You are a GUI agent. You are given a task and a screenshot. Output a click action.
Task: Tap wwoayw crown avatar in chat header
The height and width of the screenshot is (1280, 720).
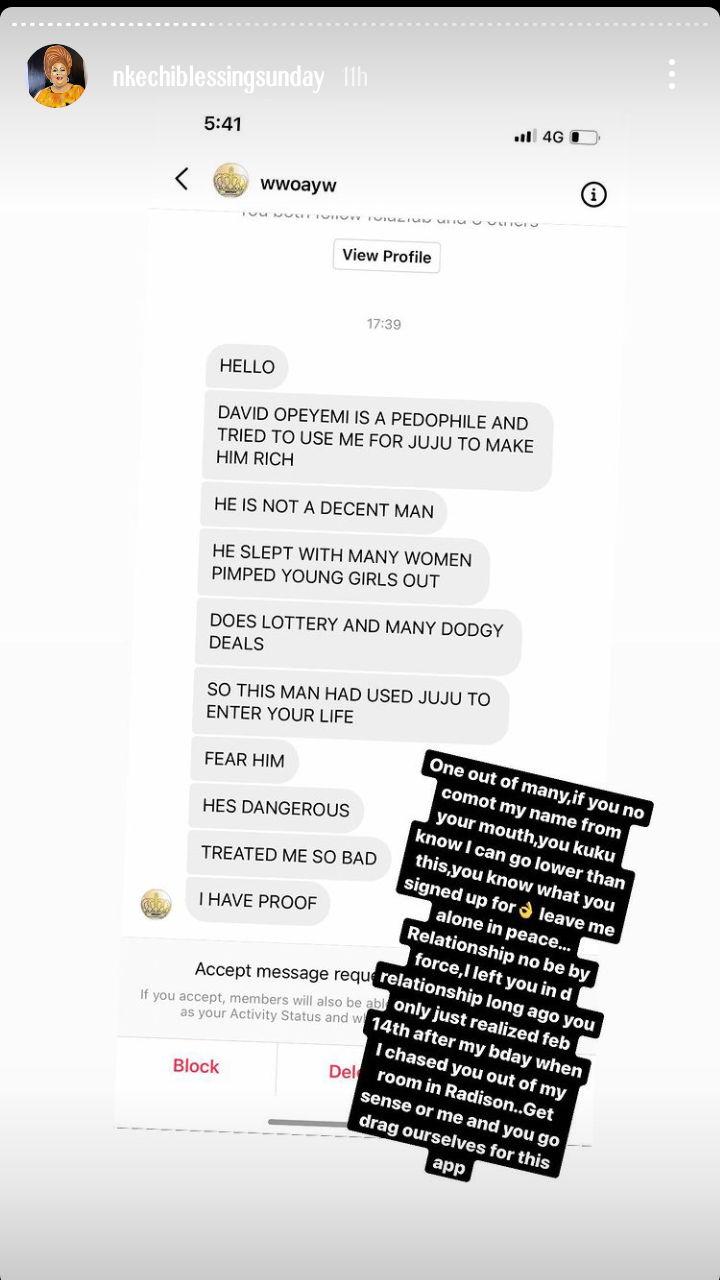231,181
